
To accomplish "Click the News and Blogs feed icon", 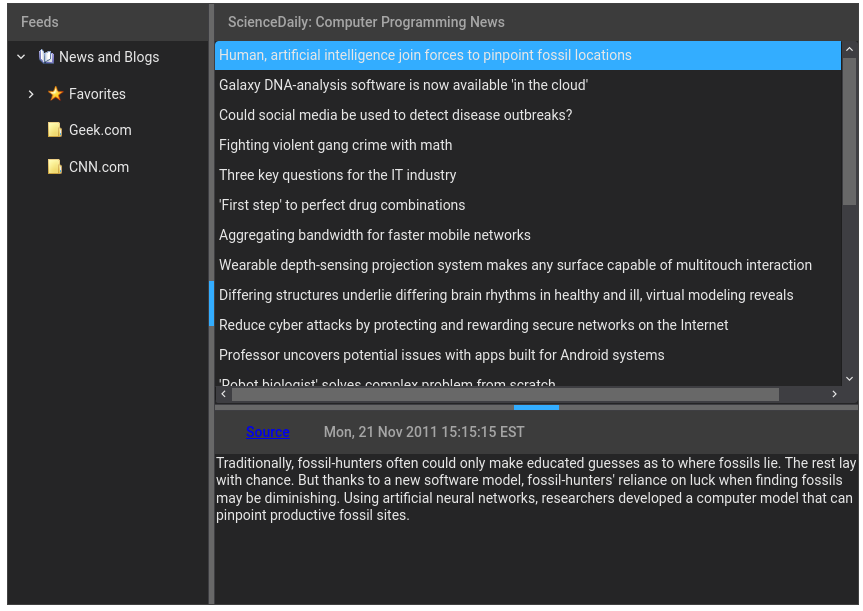I will pos(46,57).
